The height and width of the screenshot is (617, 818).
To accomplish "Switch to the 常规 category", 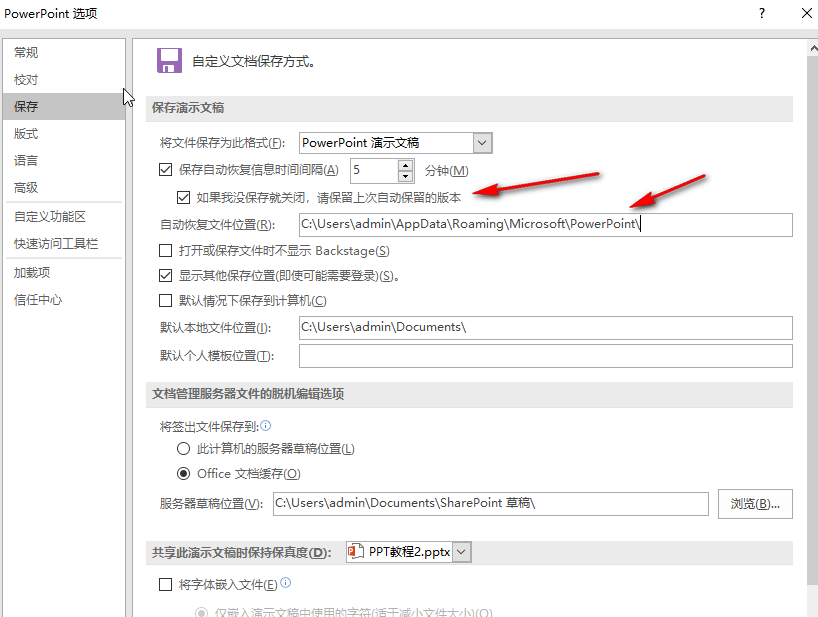I will [27, 53].
